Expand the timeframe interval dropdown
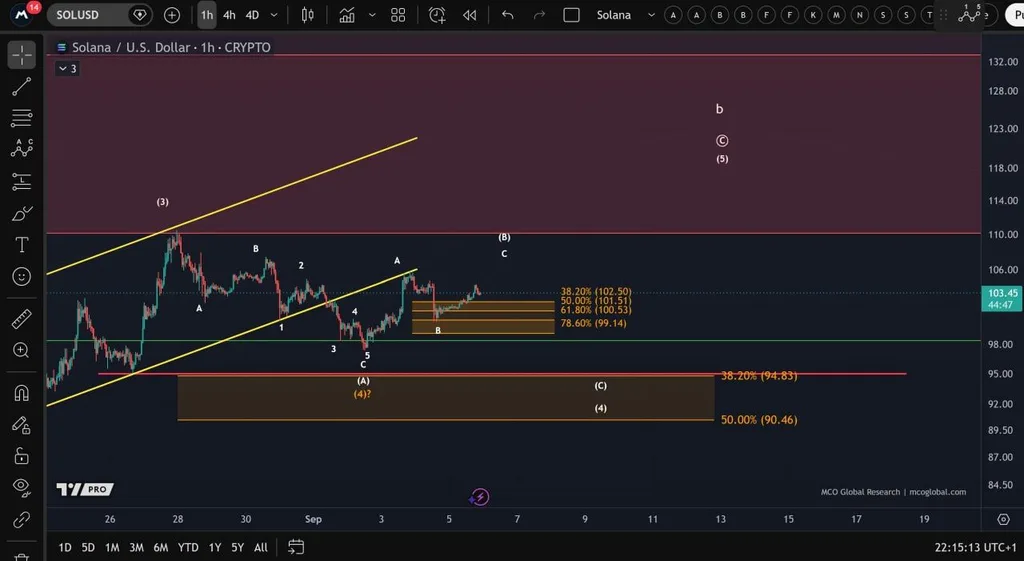This screenshot has height=561, width=1024. pyautogui.click(x=274, y=15)
